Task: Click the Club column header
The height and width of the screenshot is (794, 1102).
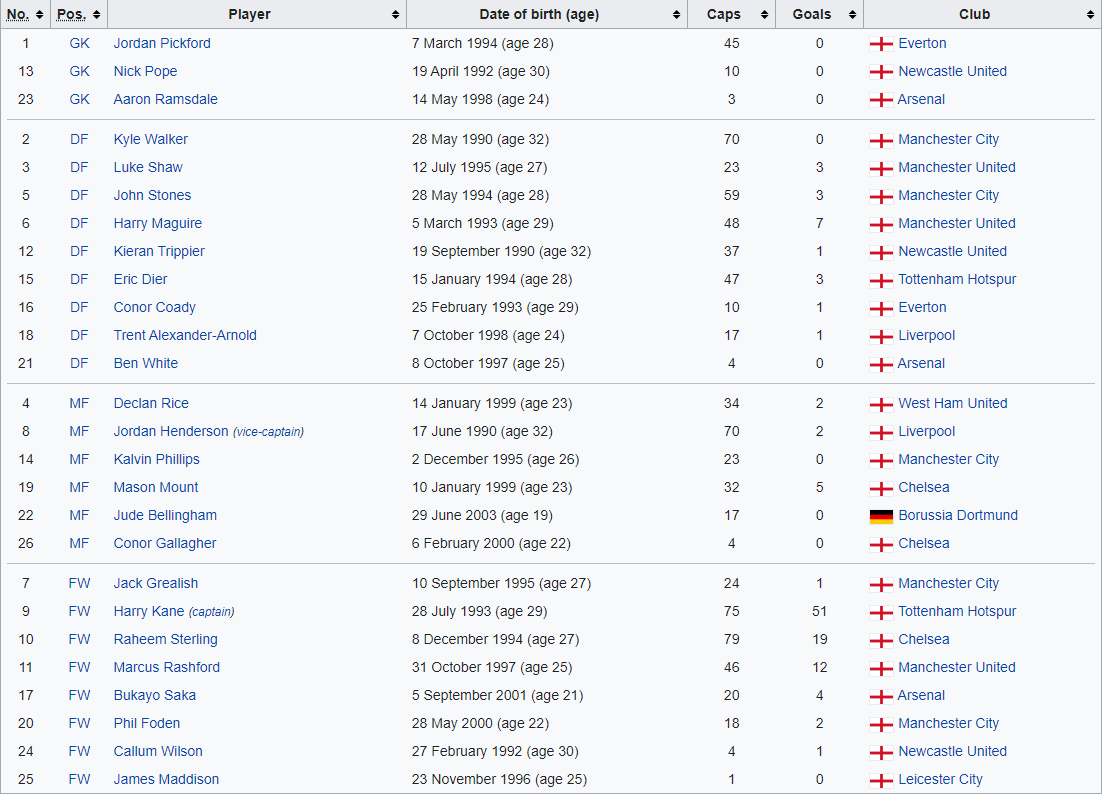Action: click(x=973, y=14)
